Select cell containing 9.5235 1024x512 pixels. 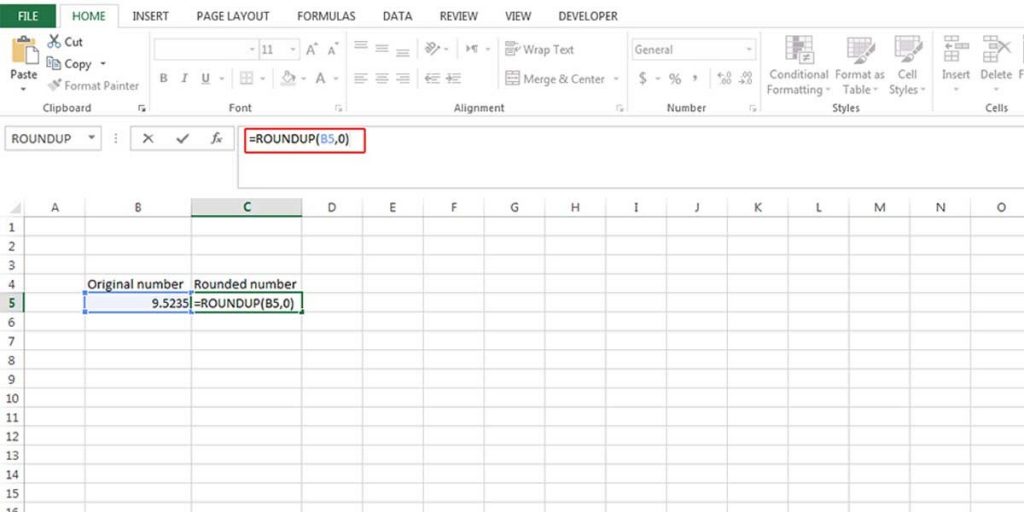point(138,303)
